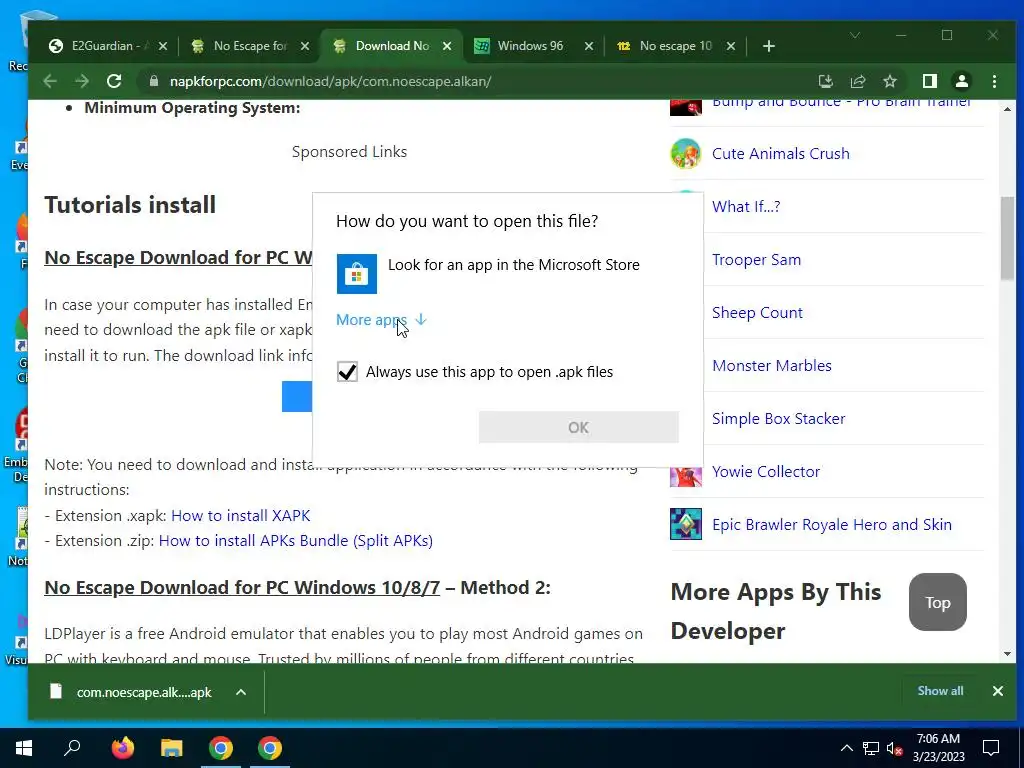Click the first Chrome taskbar icon
This screenshot has height=768, width=1024.
tap(221, 748)
